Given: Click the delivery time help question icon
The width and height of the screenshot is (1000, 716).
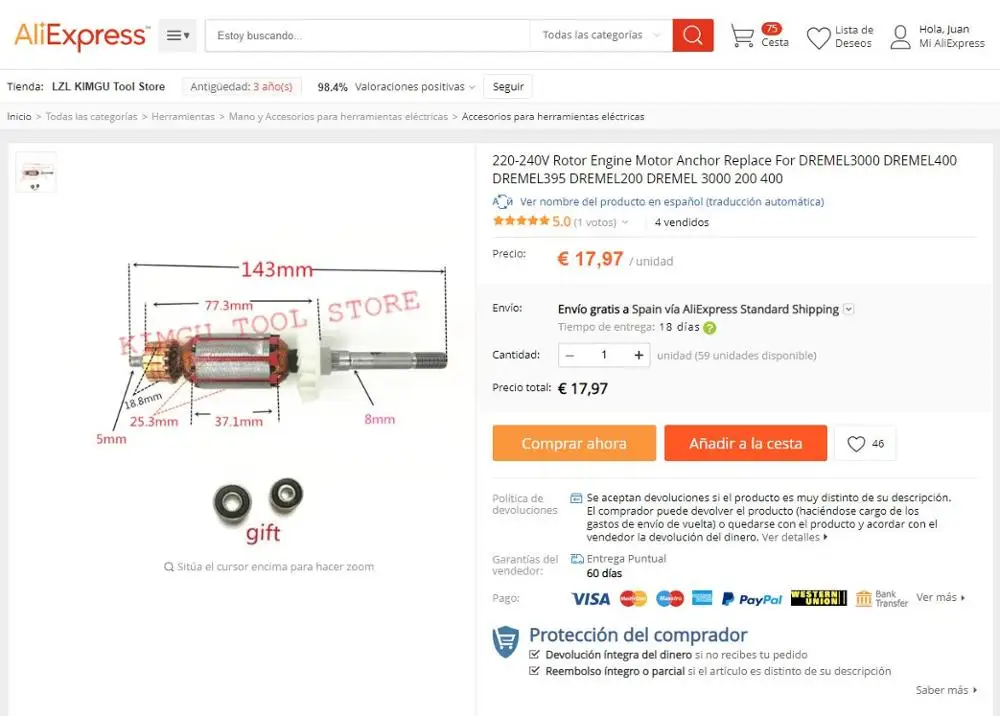Looking at the screenshot, I should pyautogui.click(x=709, y=328).
